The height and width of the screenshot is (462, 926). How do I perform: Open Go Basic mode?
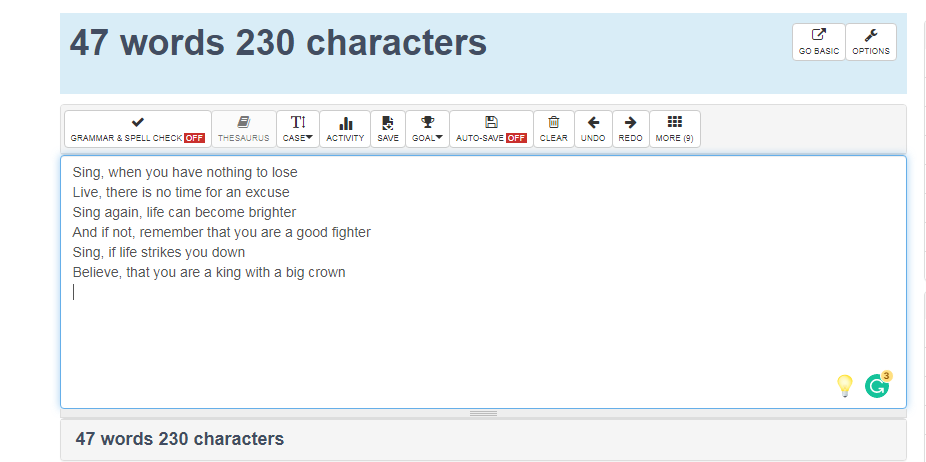point(819,42)
